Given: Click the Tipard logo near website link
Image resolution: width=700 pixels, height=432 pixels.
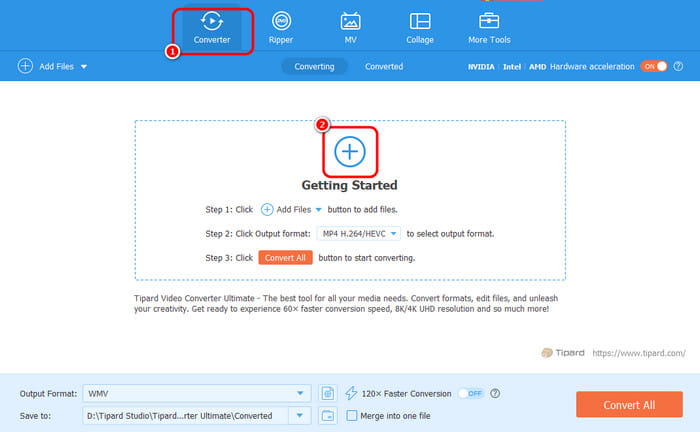Looking at the screenshot, I should 563,353.
